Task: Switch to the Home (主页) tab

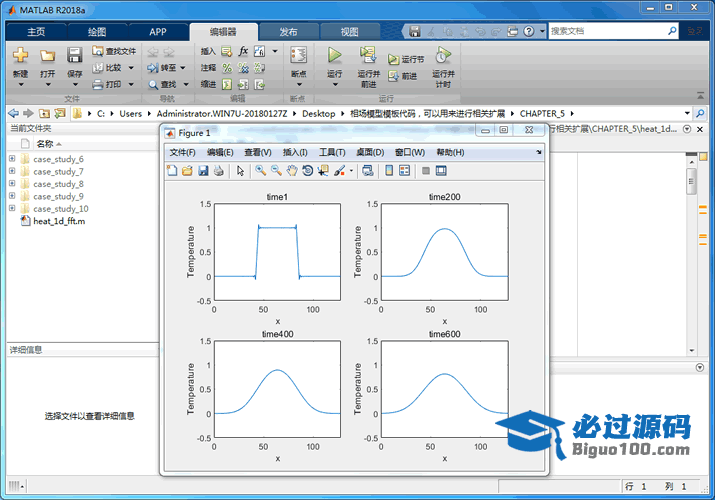Action: tap(36, 32)
